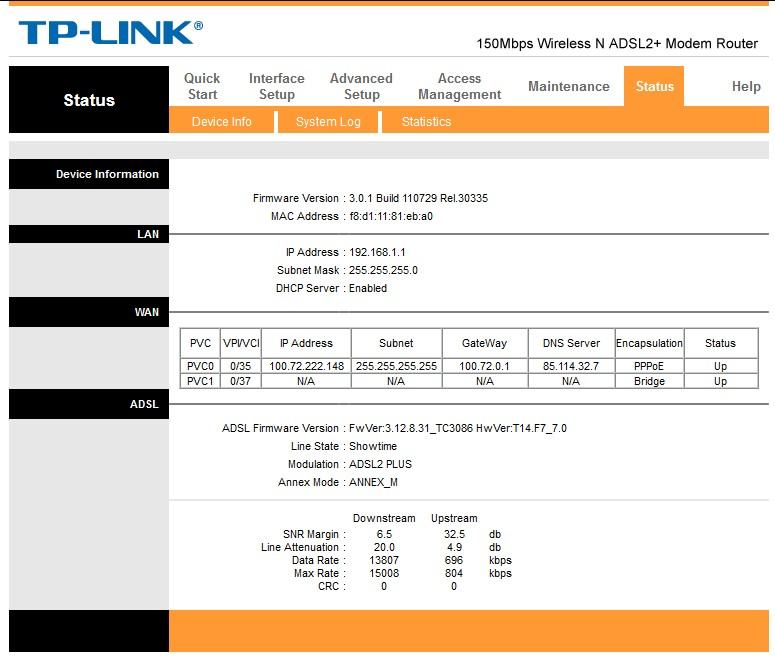
Task: Click downstream max rate 15008
Action: pyautogui.click(x=384, y=573)
